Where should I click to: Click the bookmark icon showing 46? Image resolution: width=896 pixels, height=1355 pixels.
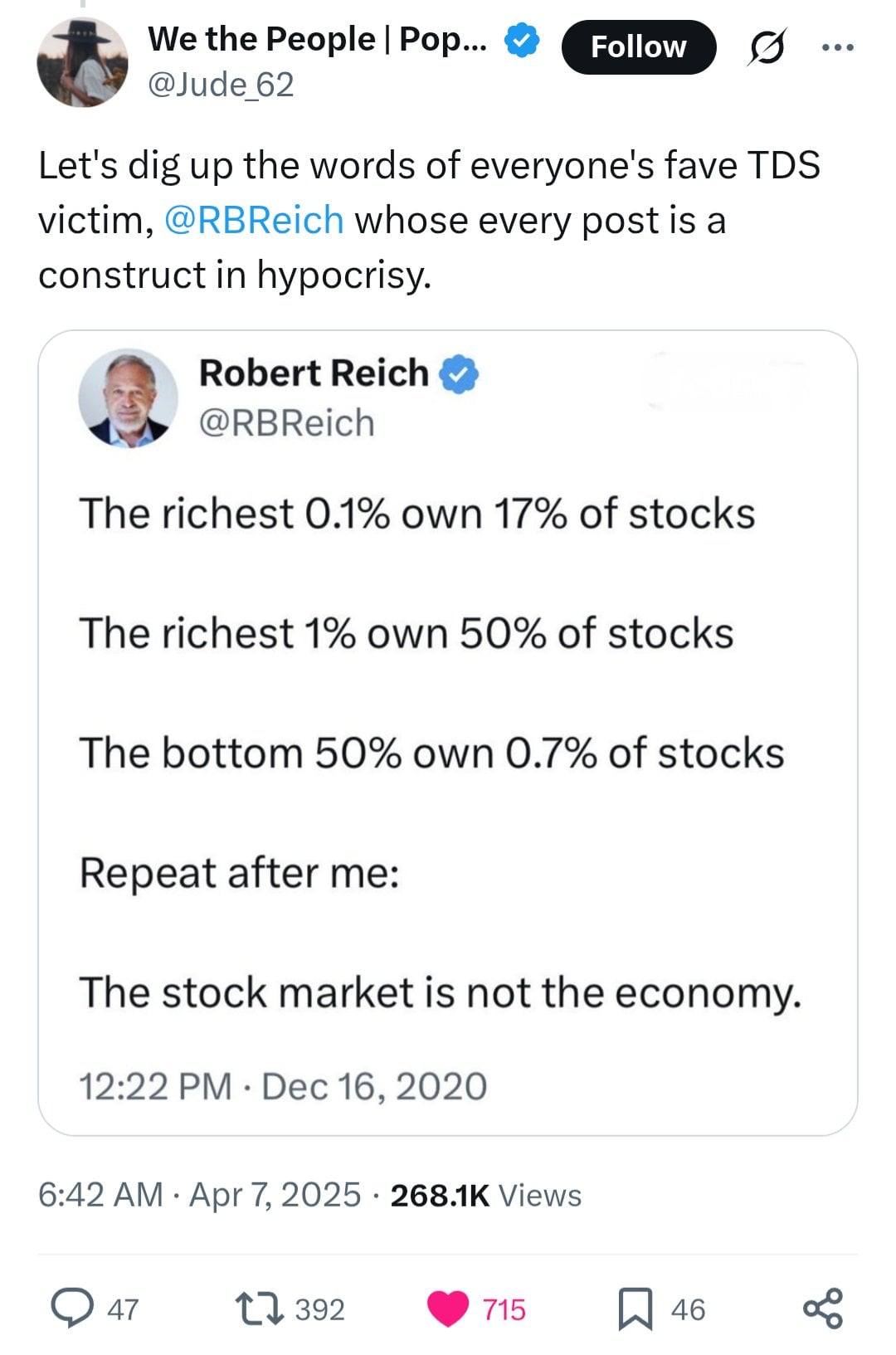[x=635, y=1309]
